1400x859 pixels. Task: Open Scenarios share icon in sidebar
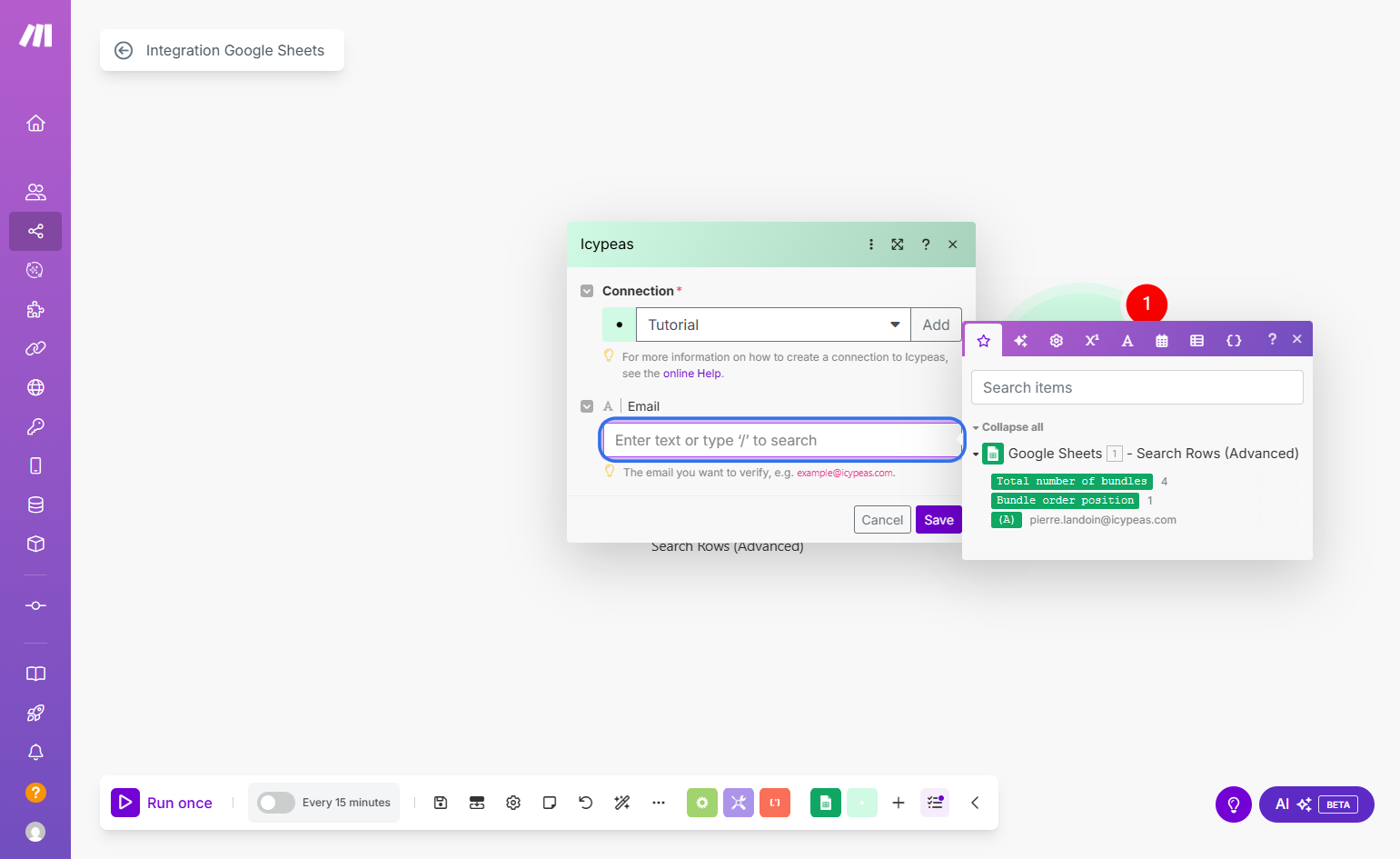tap(35, 231)
